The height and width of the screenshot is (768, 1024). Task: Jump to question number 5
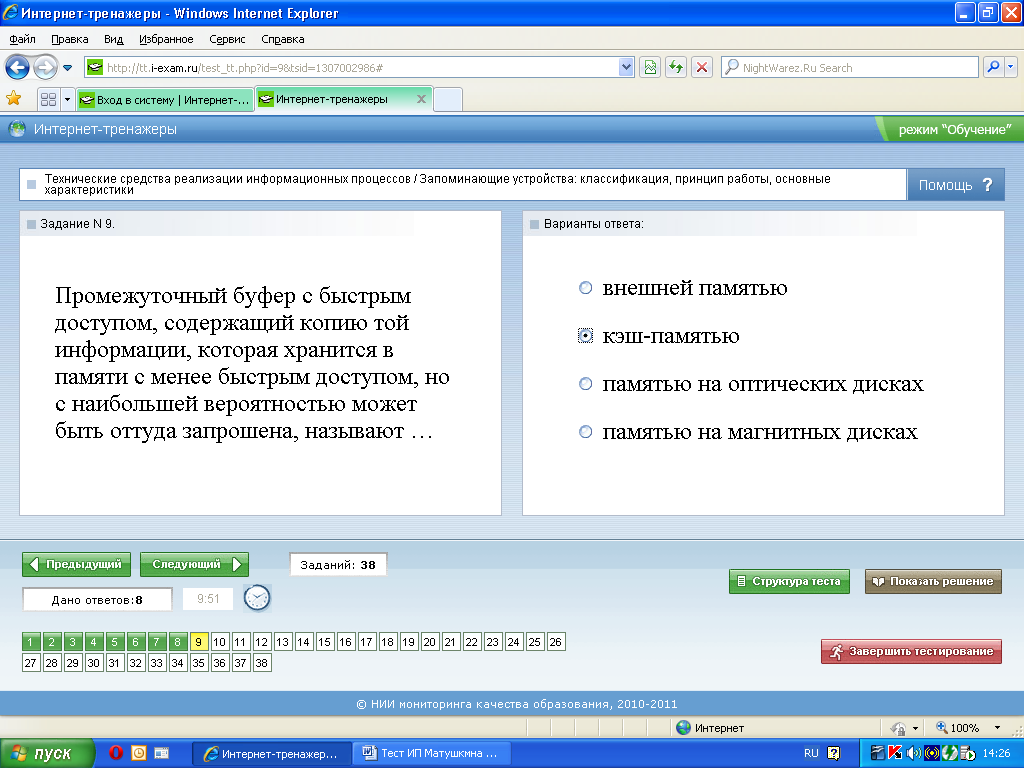coord(114,642)
